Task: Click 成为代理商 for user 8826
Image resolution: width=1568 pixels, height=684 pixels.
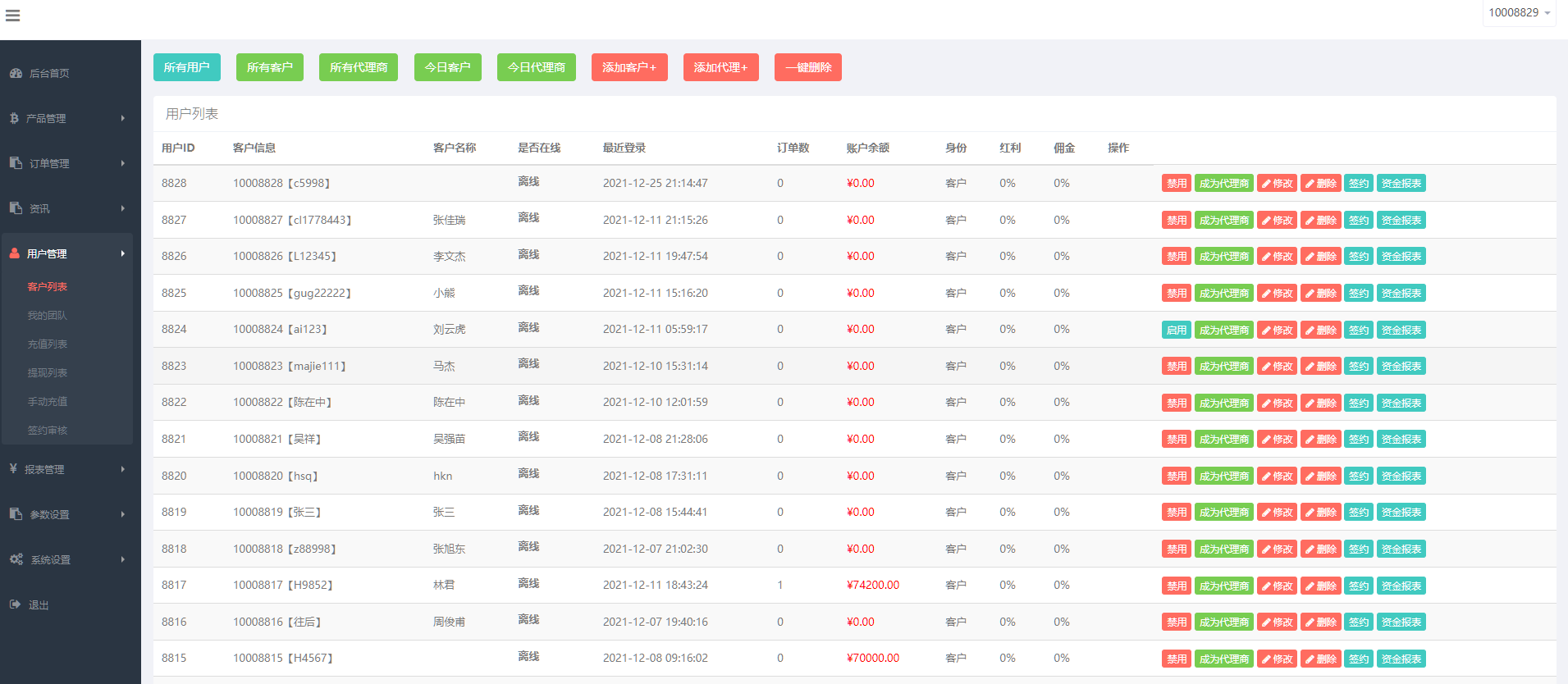Action: (x=1223, y=257)
